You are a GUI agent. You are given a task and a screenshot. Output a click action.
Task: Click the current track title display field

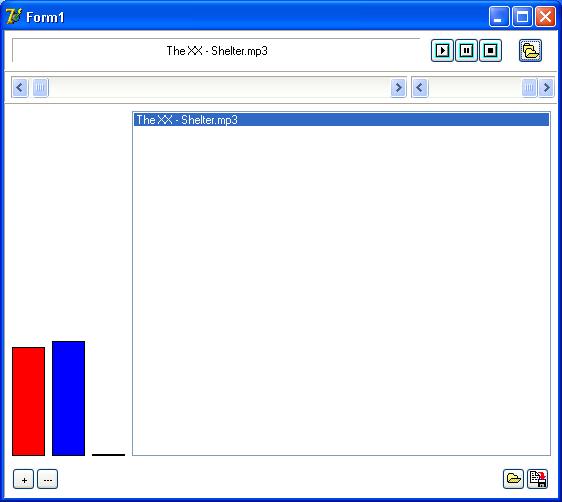click(216, 51)
